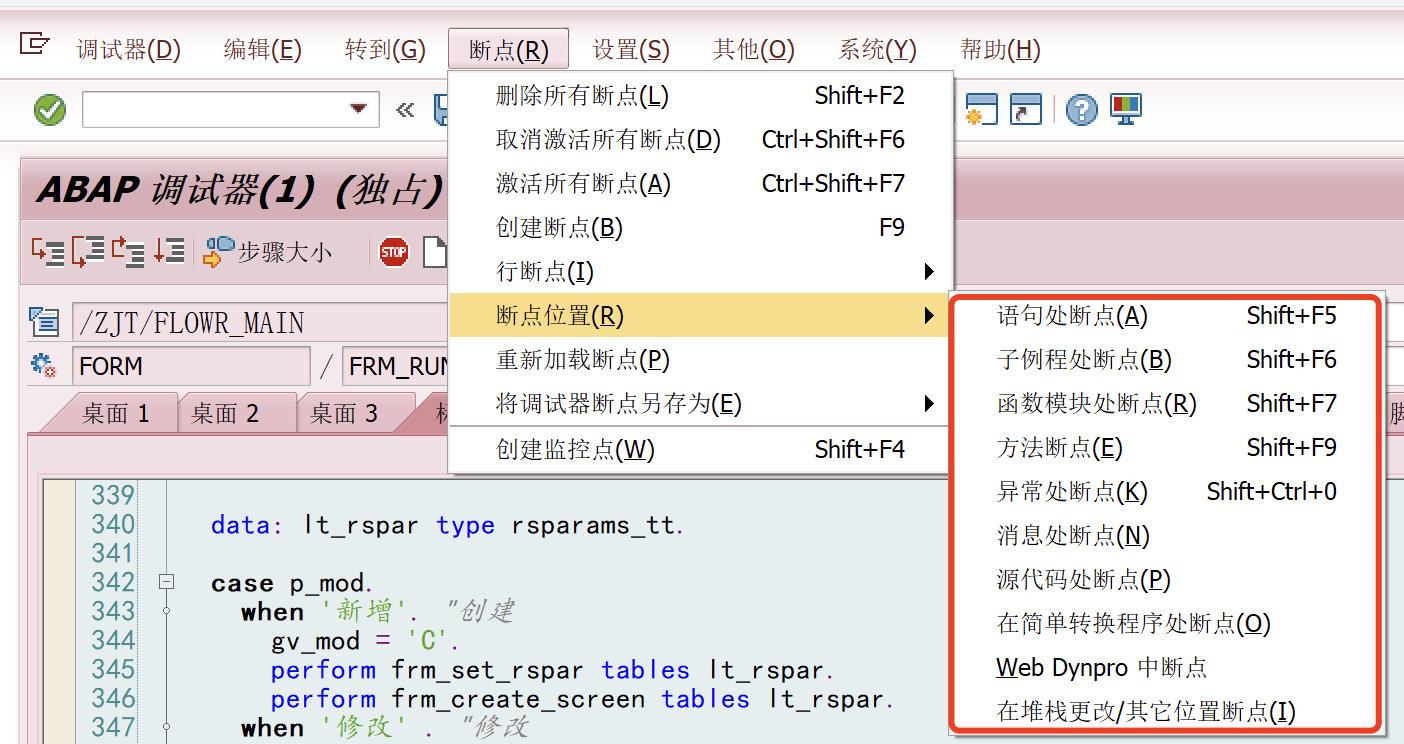Click the create shortcut window icon
The width and height of the screenshot is (1404, 744).
[1026, 109]
